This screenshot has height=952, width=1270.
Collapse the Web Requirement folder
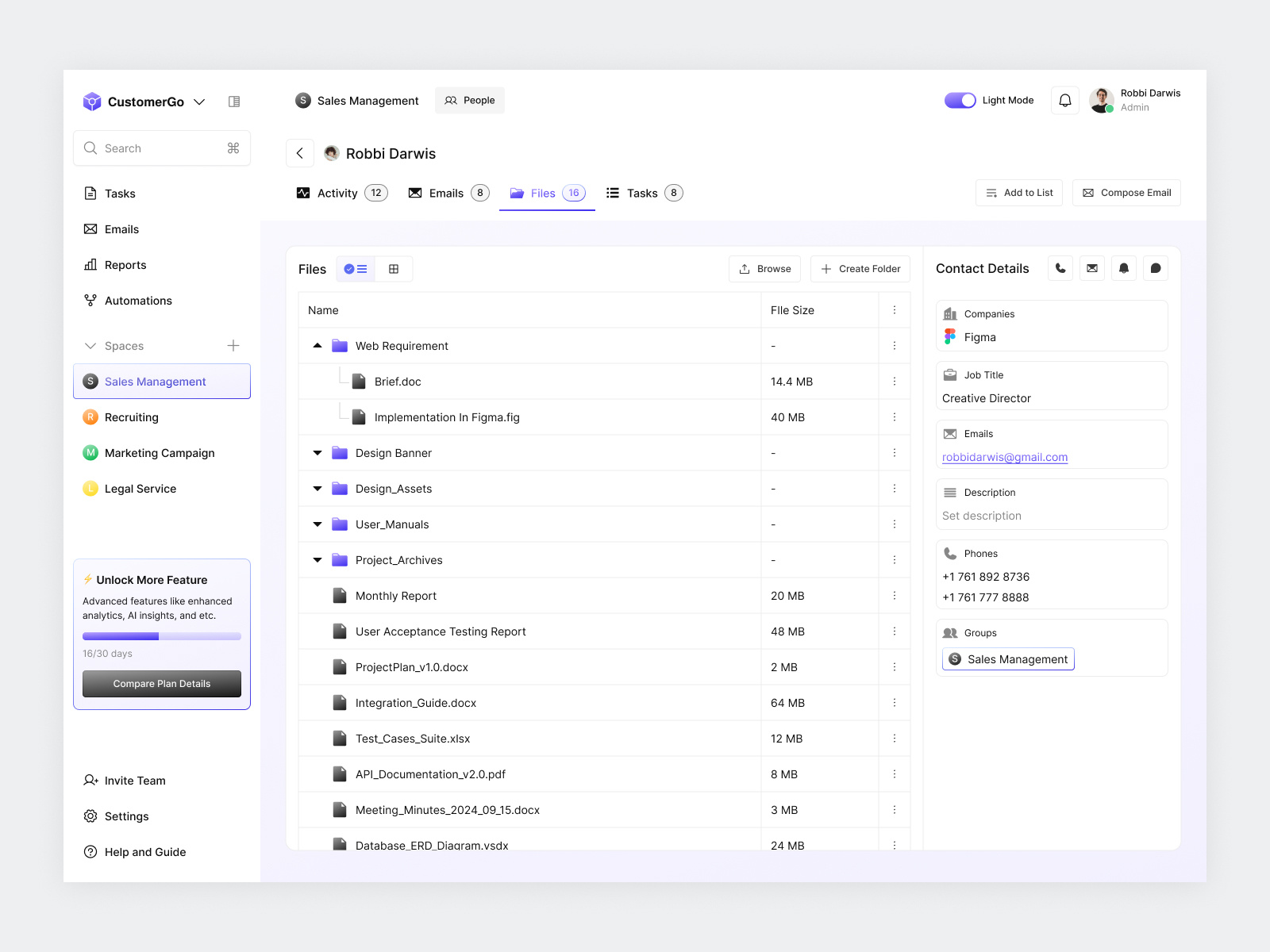[317, 345]
